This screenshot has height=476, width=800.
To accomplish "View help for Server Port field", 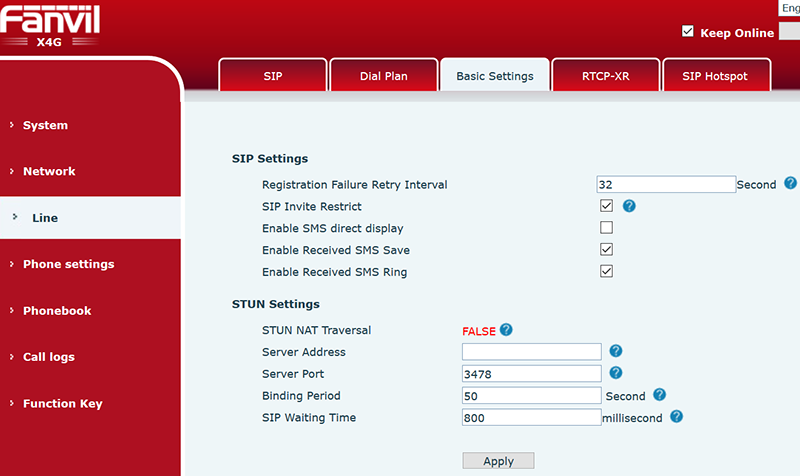I will click(x=616, y=373).
